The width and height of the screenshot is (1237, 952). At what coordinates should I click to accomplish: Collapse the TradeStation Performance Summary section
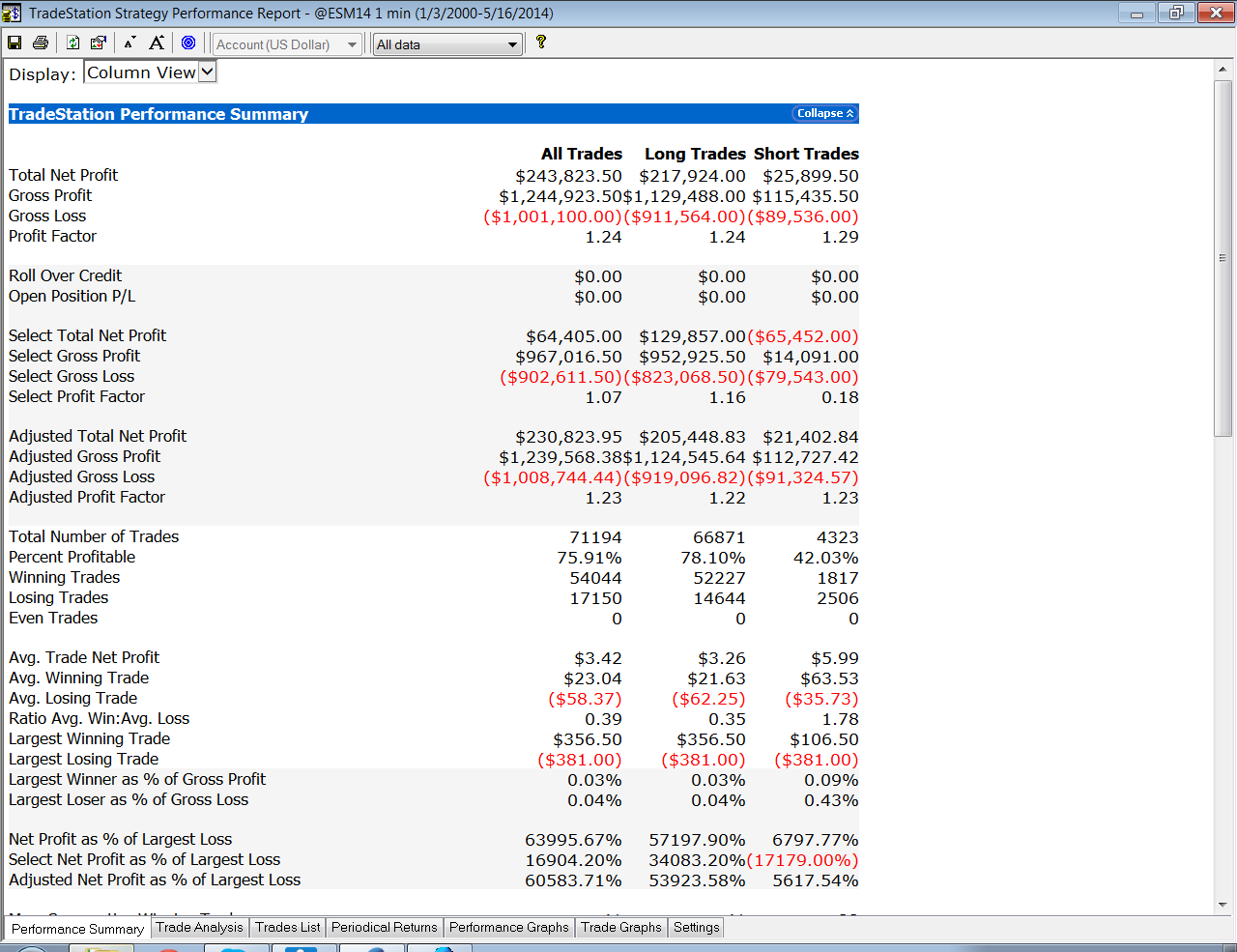pyautogui.click(x=825, y=113)
